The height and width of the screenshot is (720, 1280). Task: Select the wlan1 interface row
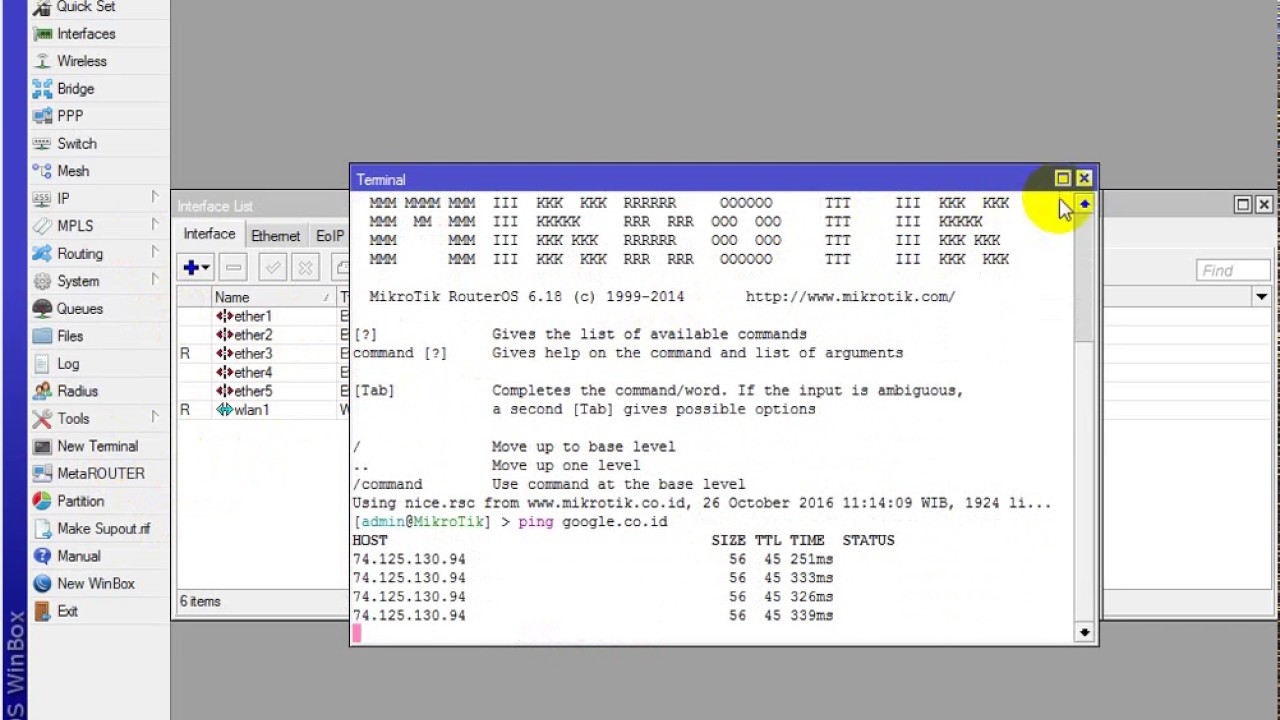[263, 410]
